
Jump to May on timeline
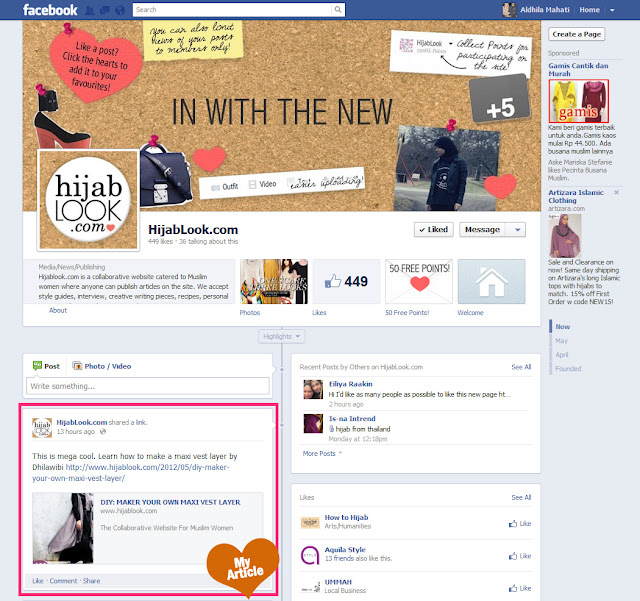point(561,341)
